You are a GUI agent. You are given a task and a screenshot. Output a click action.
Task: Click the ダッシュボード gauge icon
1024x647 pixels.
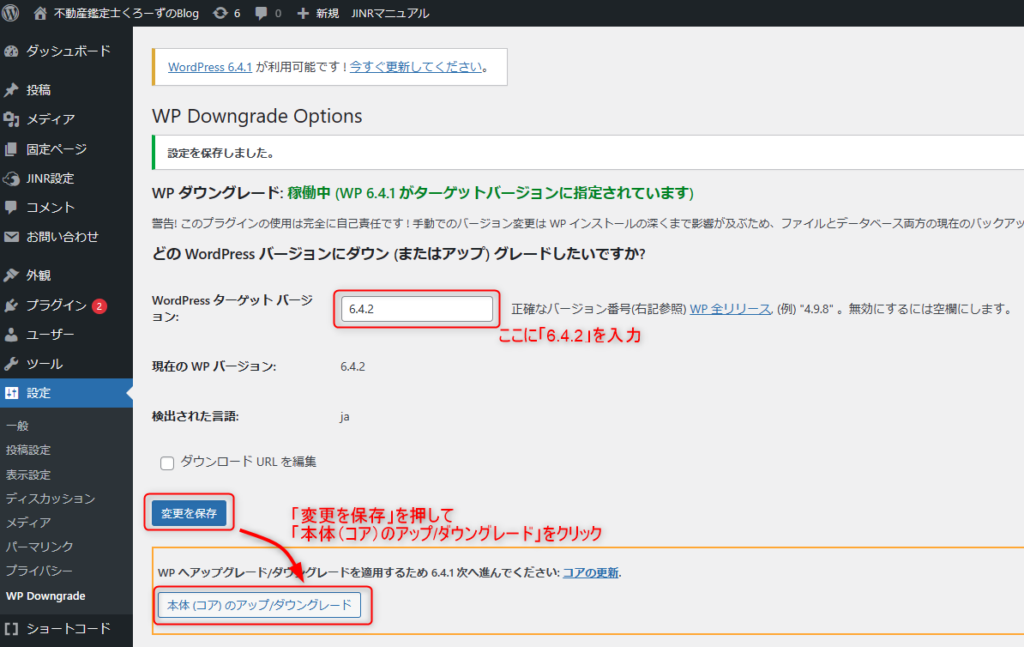pos(11,52)
